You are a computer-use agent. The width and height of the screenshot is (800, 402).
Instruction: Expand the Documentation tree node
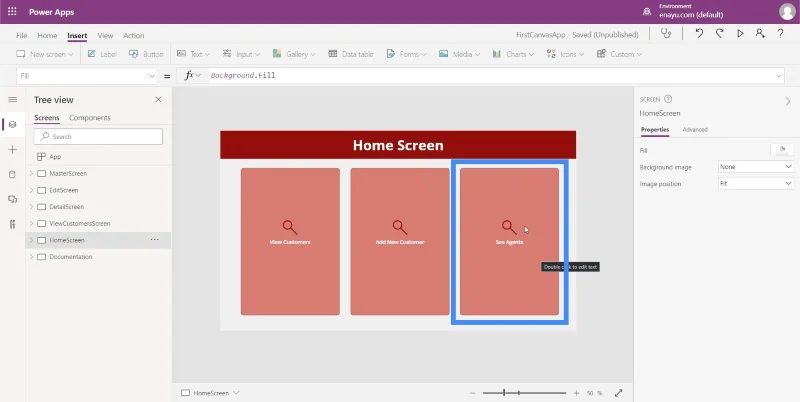point(31,257)
